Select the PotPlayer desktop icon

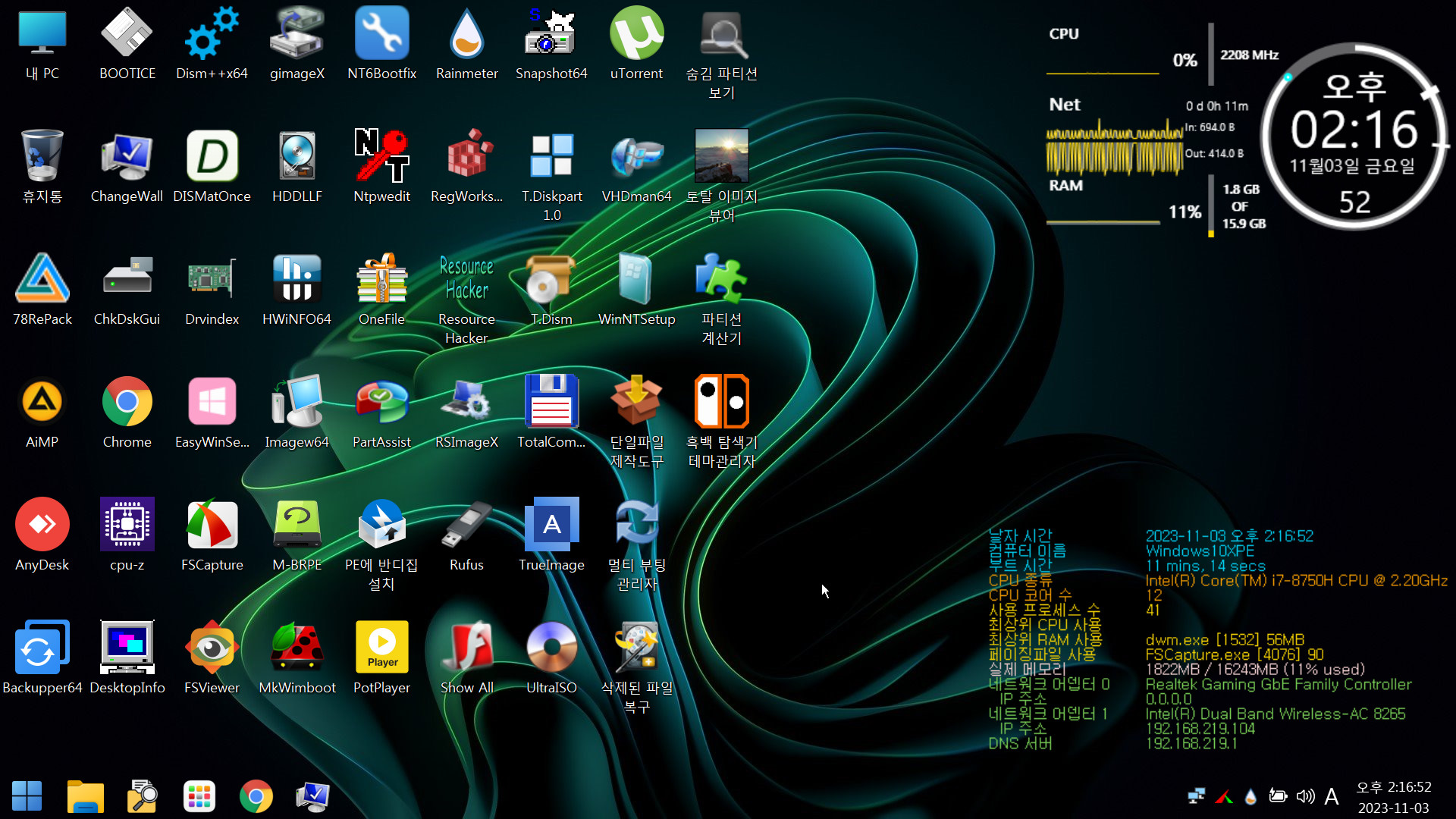click(x=382, y=658)
